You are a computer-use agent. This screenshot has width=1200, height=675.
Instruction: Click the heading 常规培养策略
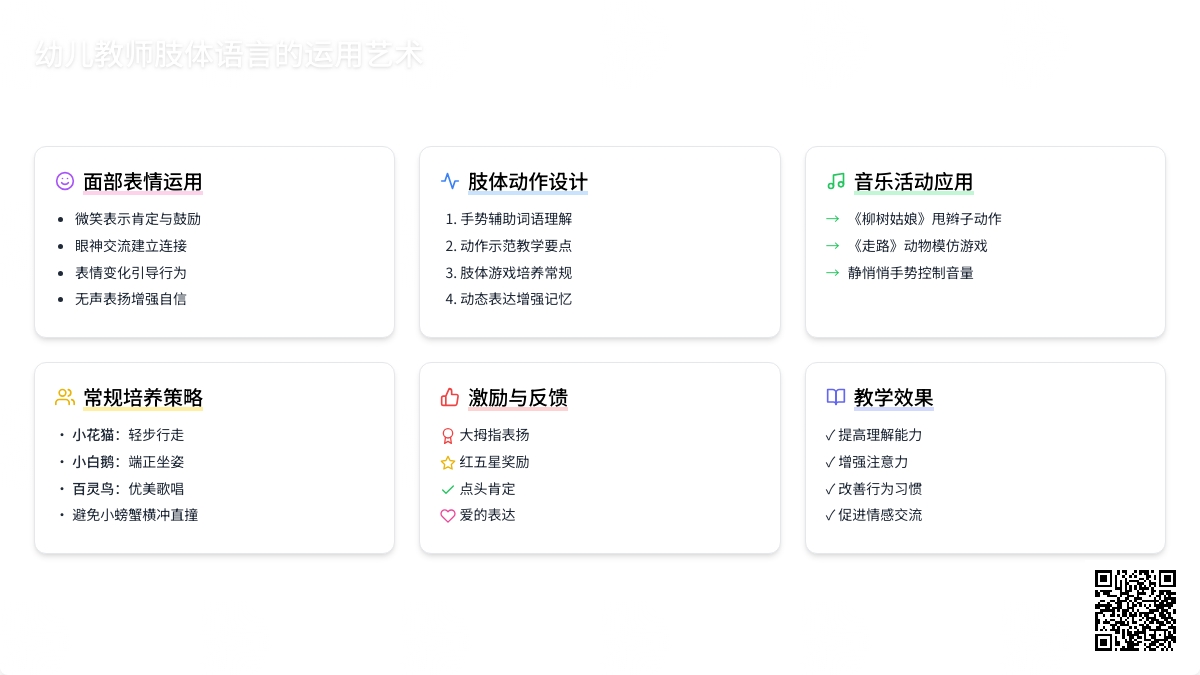[143, 398]
